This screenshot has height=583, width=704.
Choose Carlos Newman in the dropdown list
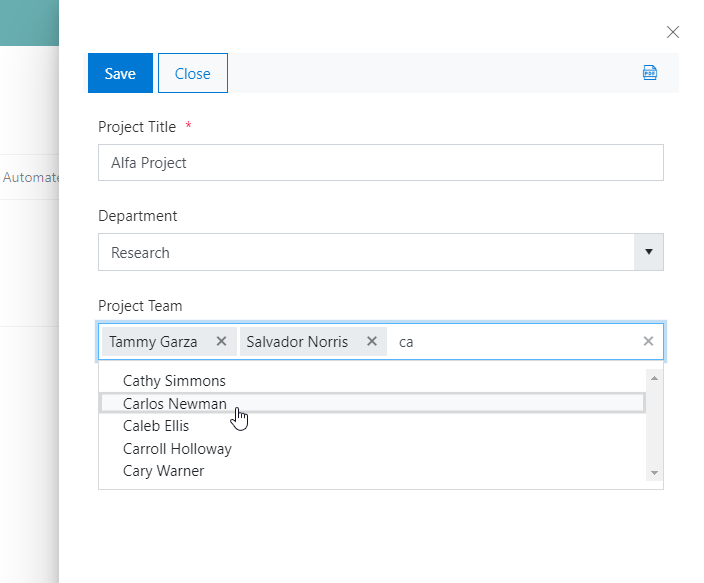[174, 403]
